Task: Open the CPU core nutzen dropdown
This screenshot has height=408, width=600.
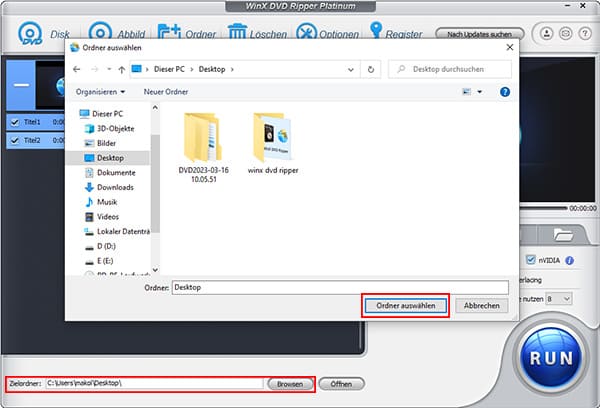Action: [x=559, y=299]
